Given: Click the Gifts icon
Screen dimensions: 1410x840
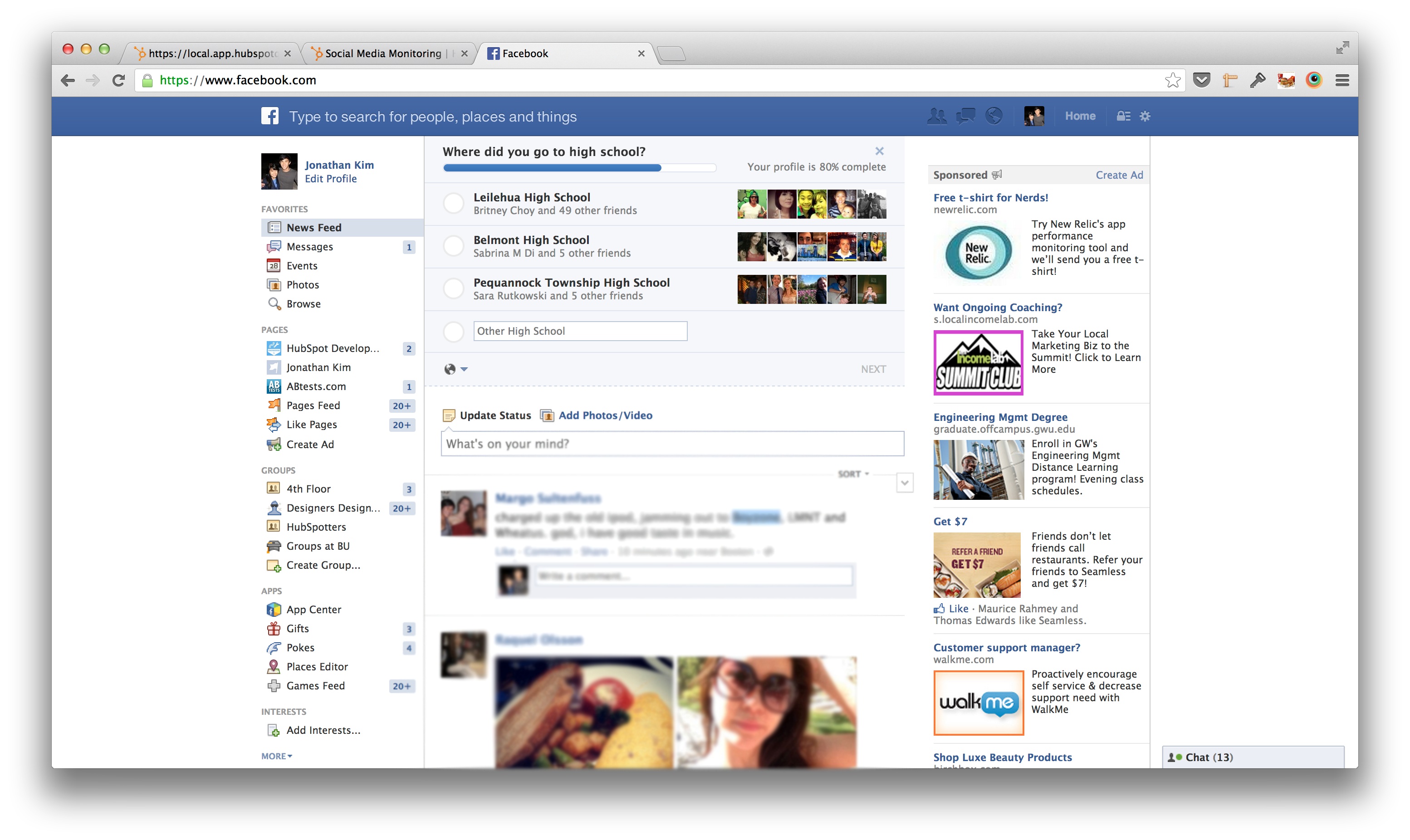Looking at the screenshot, I should coord(274,629).
